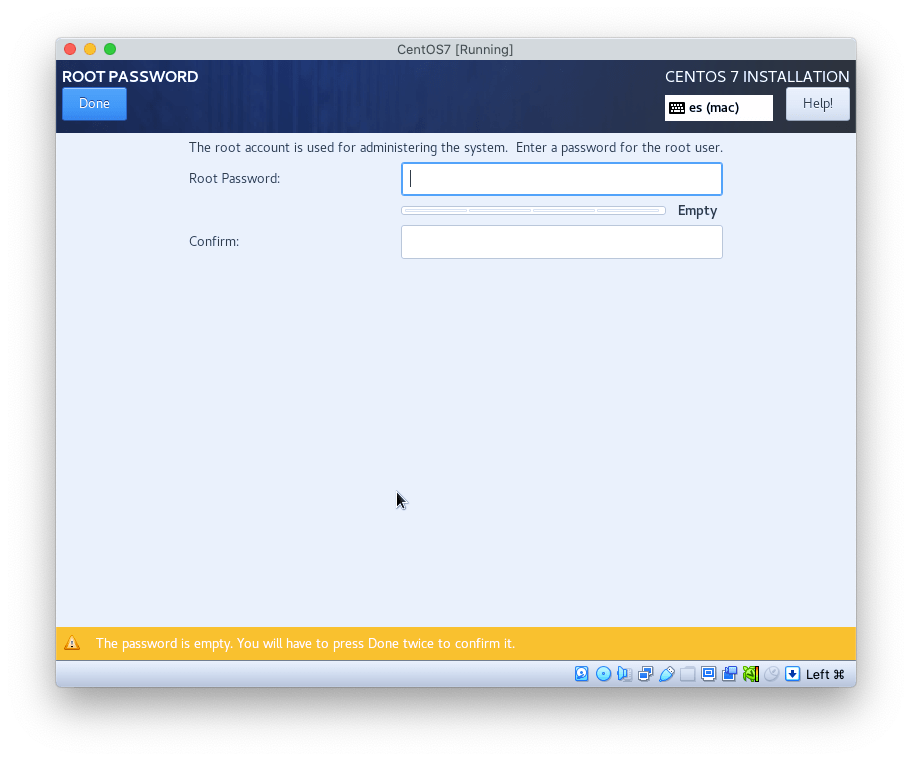Open the es (mac) keyboard layout selector
Screen dimensions: 912x761
point(718,108)
